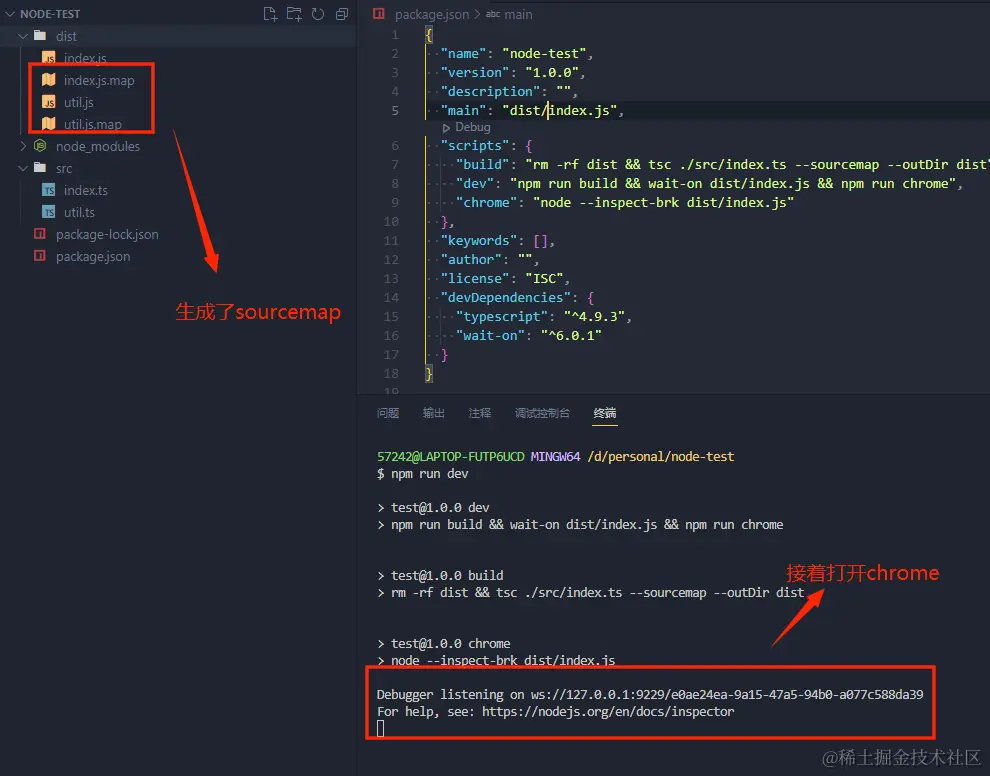Click the src folder icon

click(x=40, y=167)
